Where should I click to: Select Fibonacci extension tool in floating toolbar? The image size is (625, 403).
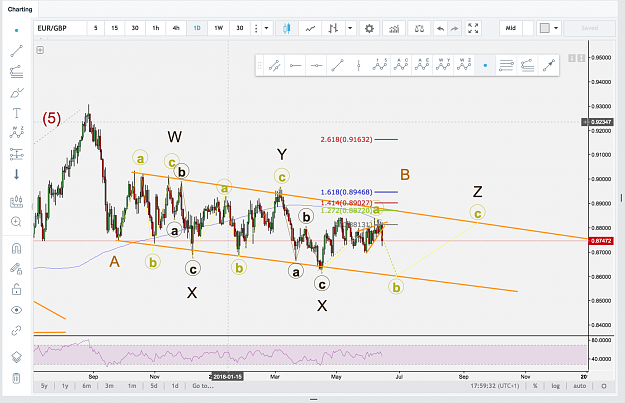coord(527,65)
